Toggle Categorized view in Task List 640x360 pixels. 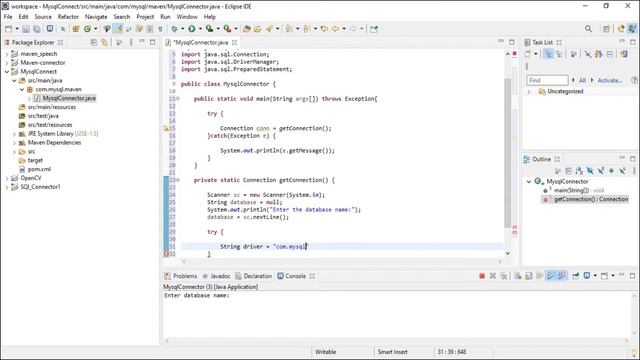pyautogui.click(x=548, y=54)
